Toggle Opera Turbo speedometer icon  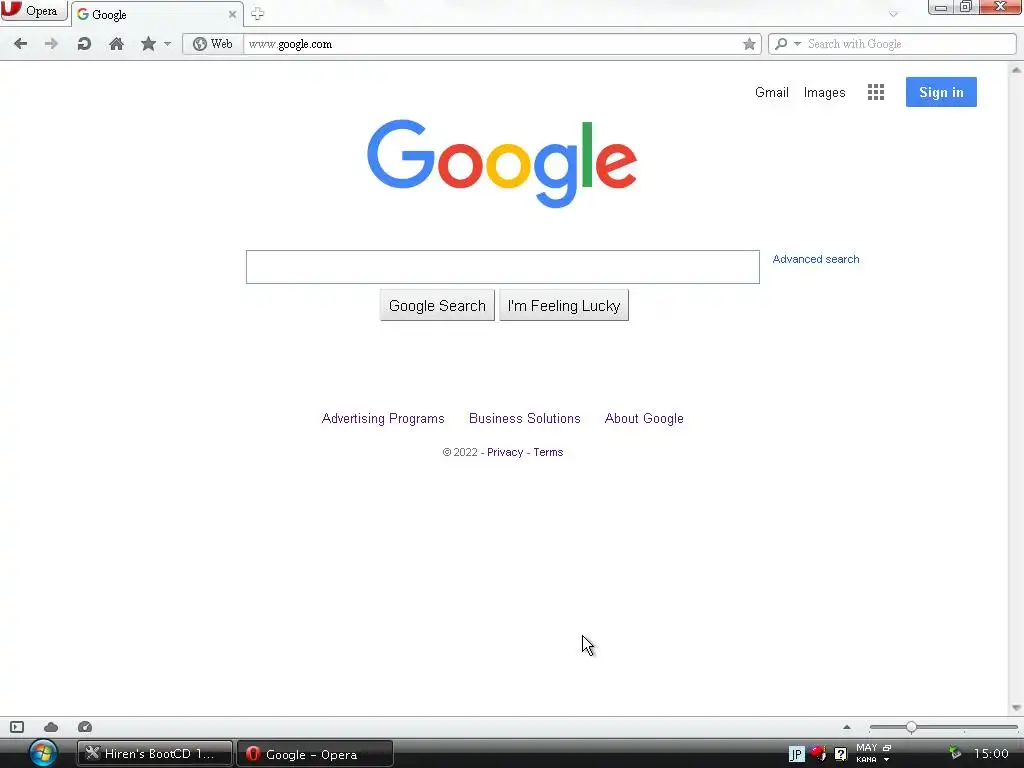(x=85, y=727)
